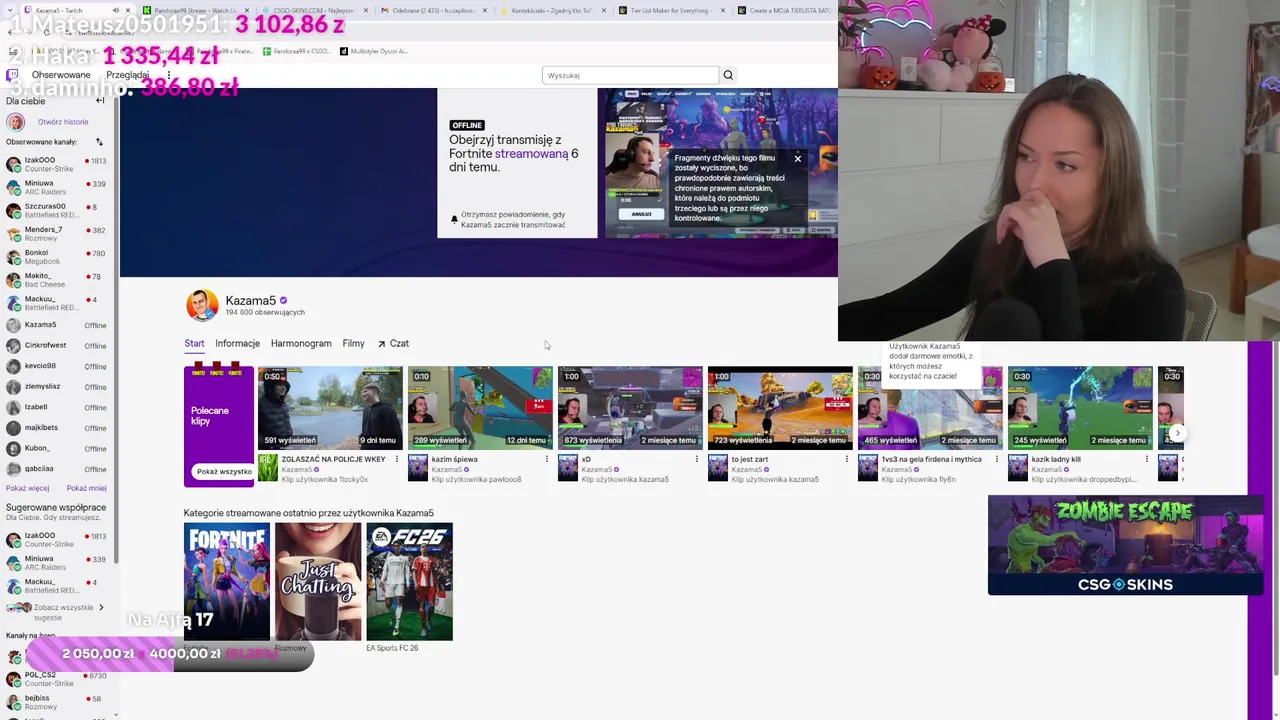Open the offline stream preview video

(717, 163)
